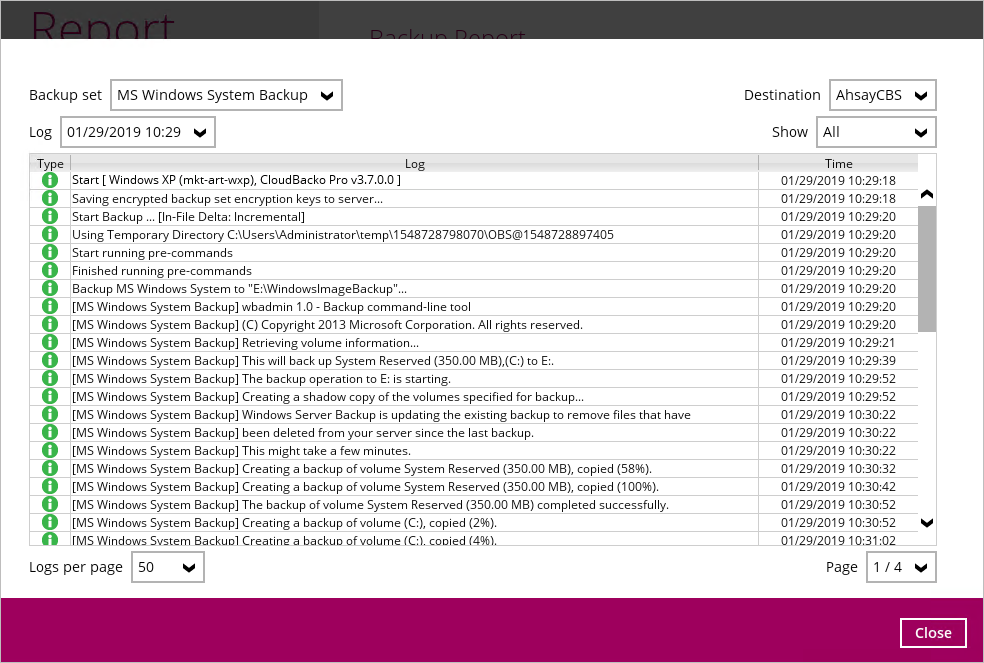Click the scrollbar up arrow

pos(926,194)
